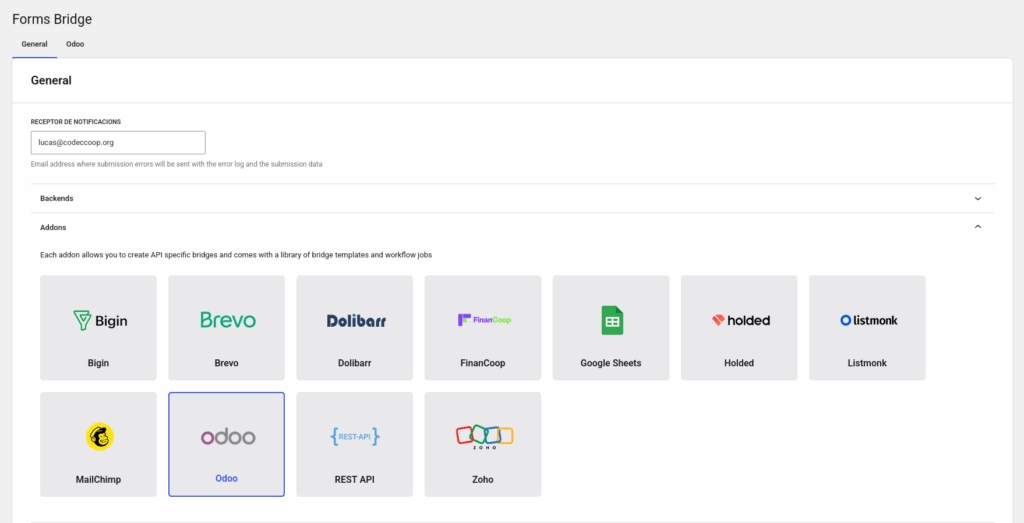Select the blue "Odoo" addon name label

[x=227, y=479]
